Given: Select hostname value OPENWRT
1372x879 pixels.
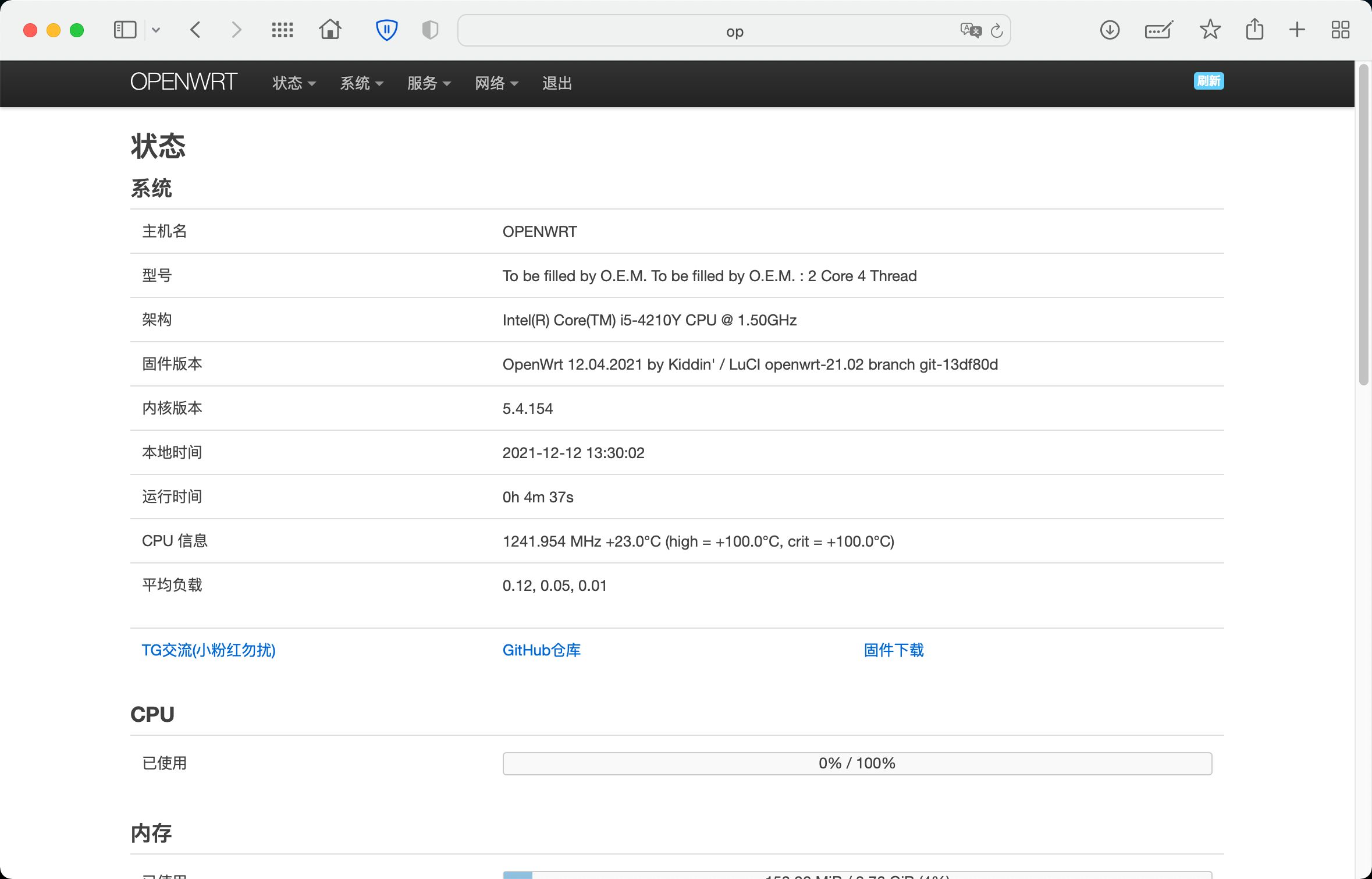Looking at the screenshot, I should (x=540, y=232).
